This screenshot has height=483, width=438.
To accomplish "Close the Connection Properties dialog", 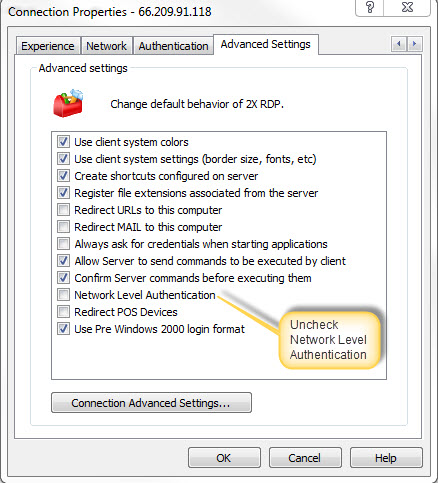I will tap(407, 7).
